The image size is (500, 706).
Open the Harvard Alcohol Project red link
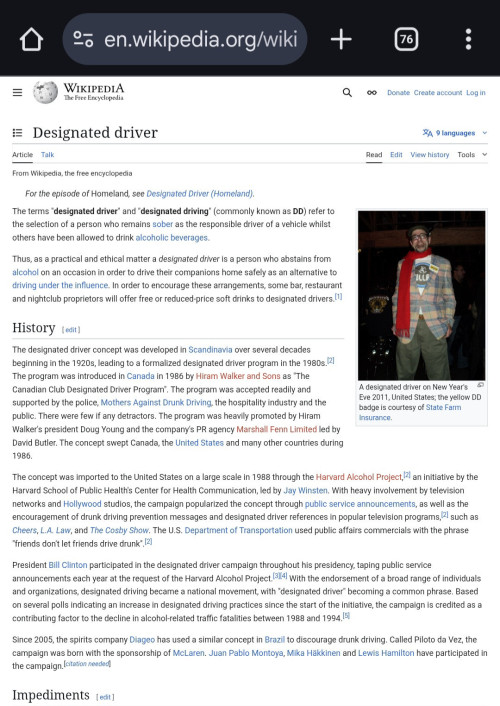[359, 477]
